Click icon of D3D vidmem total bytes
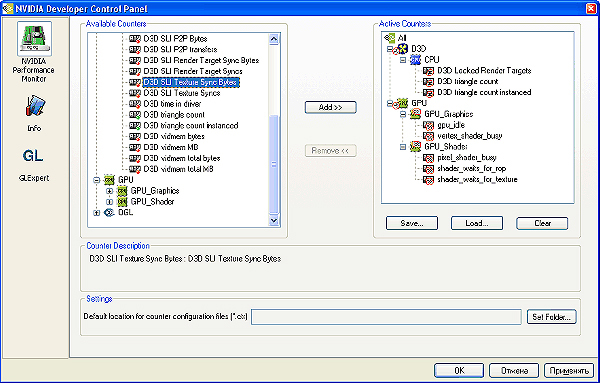Screen dimensions: 600x383 pos(135,158)
